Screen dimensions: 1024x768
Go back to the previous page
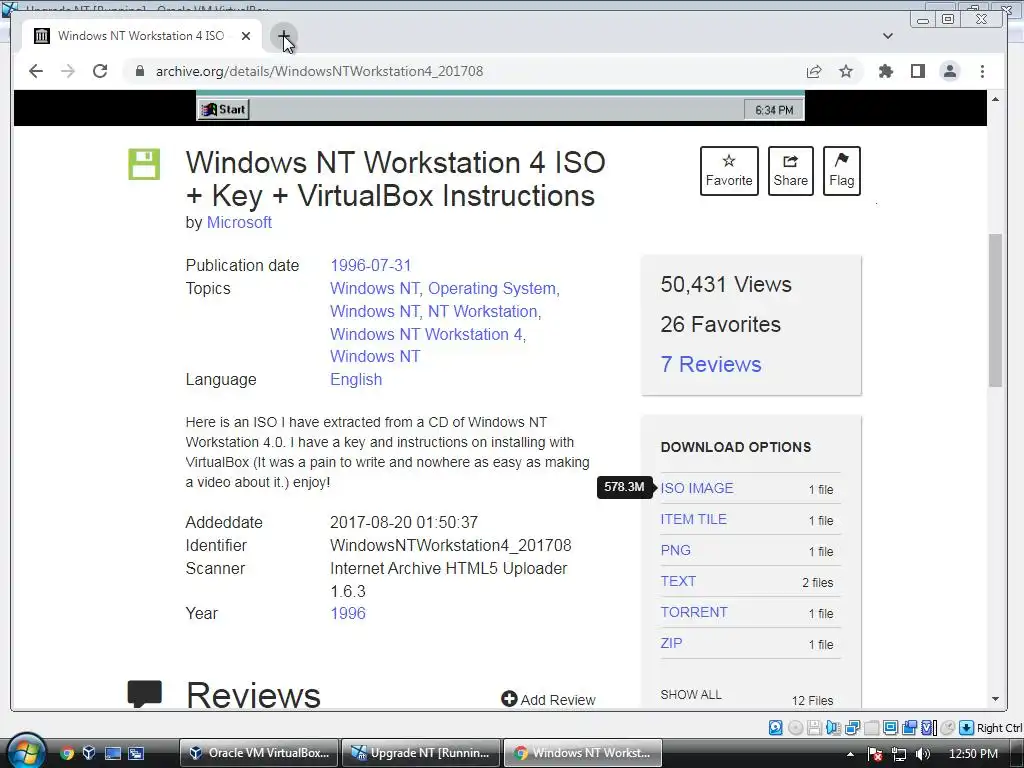coord(36,71)
